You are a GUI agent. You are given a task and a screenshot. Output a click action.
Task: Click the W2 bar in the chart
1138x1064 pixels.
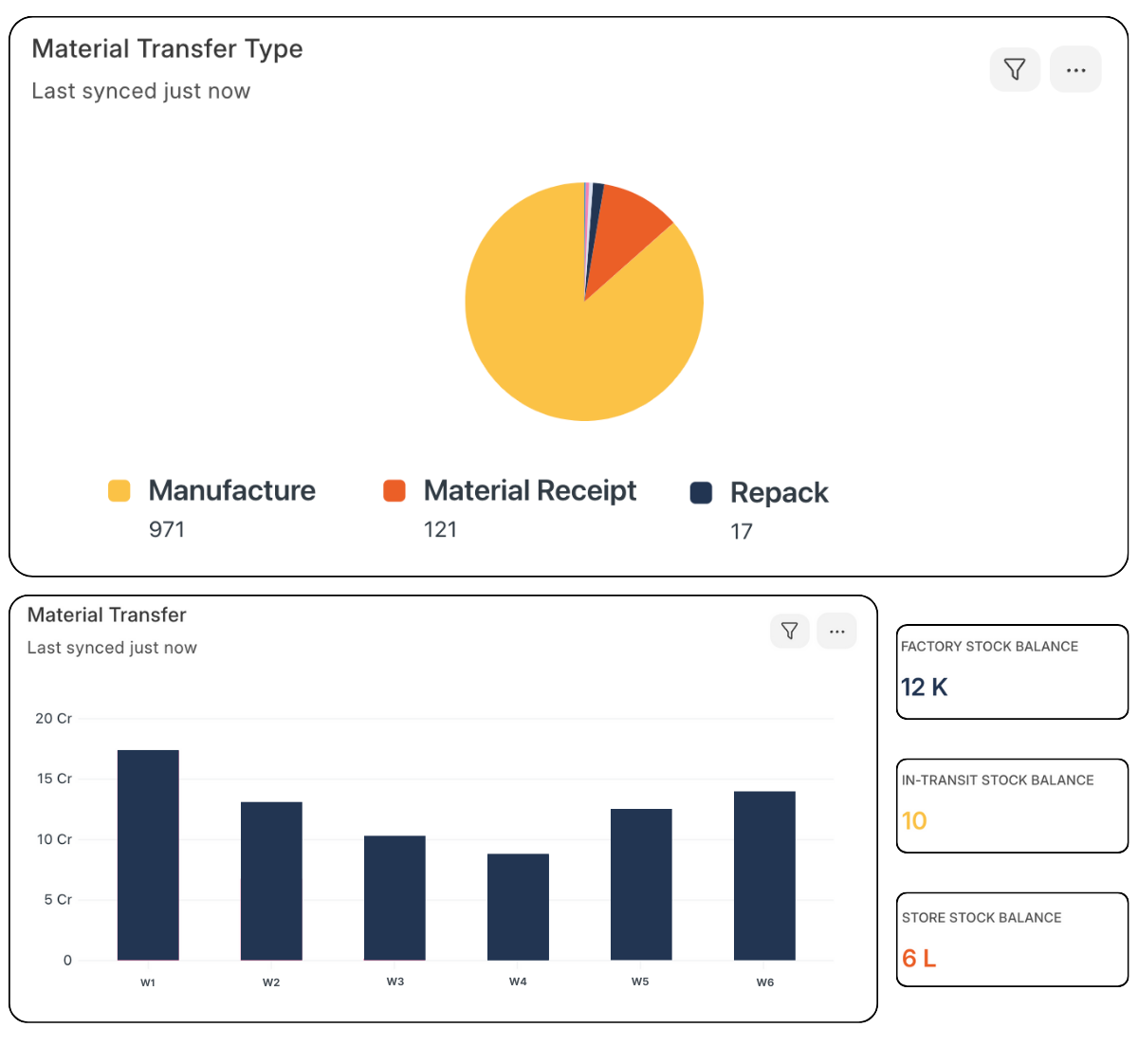pos(271,880)
